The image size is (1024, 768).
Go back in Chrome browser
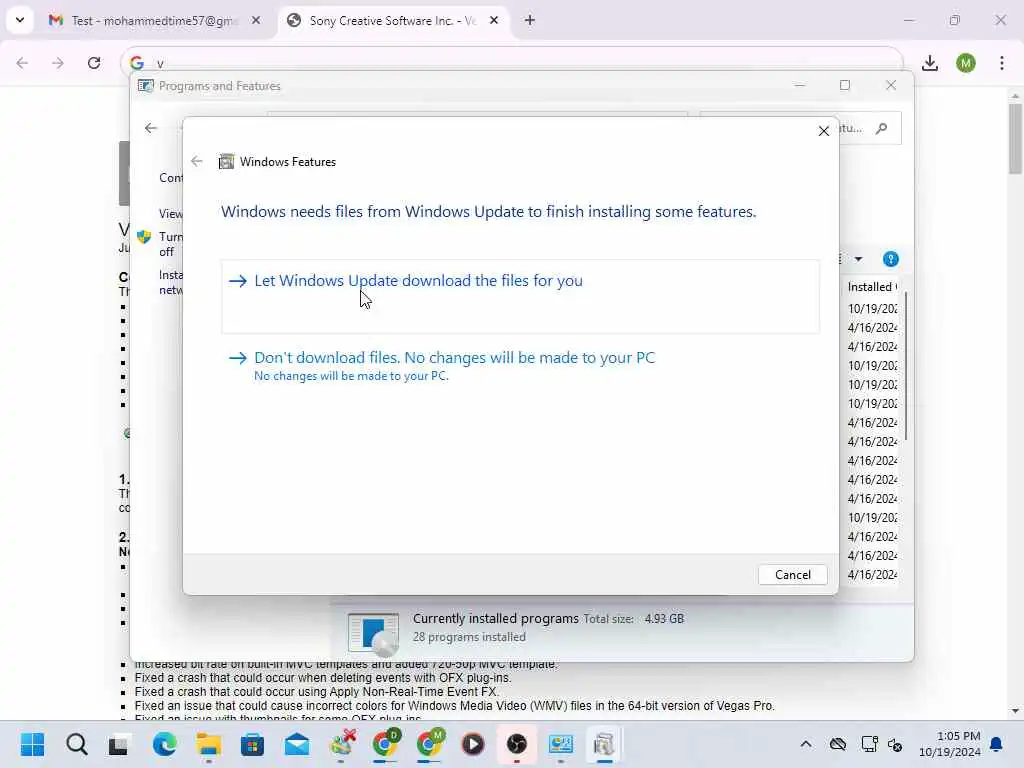coord(22,63)
